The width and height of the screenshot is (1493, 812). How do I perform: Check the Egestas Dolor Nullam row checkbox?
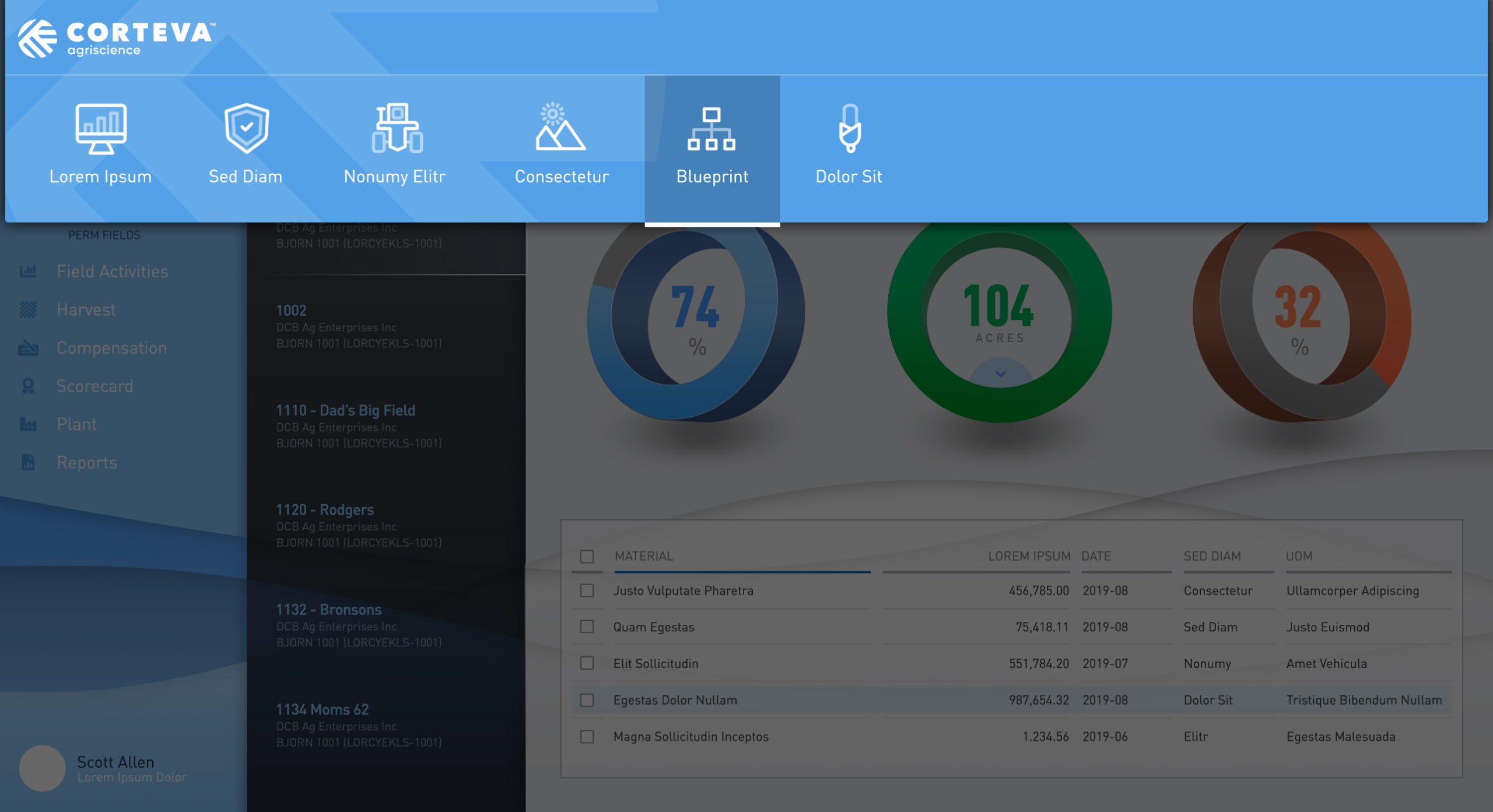587,700
